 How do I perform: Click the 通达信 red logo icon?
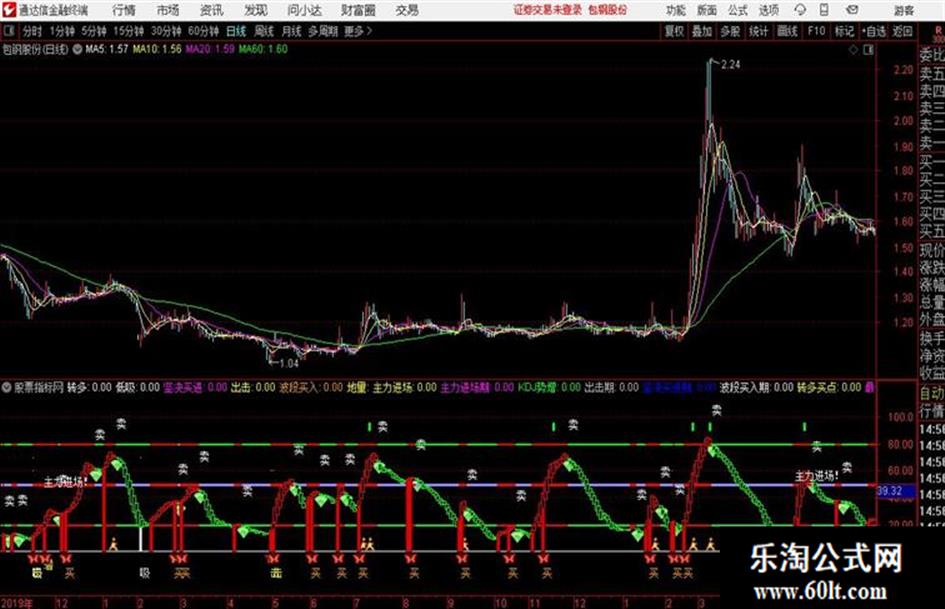tap(9, 10)
